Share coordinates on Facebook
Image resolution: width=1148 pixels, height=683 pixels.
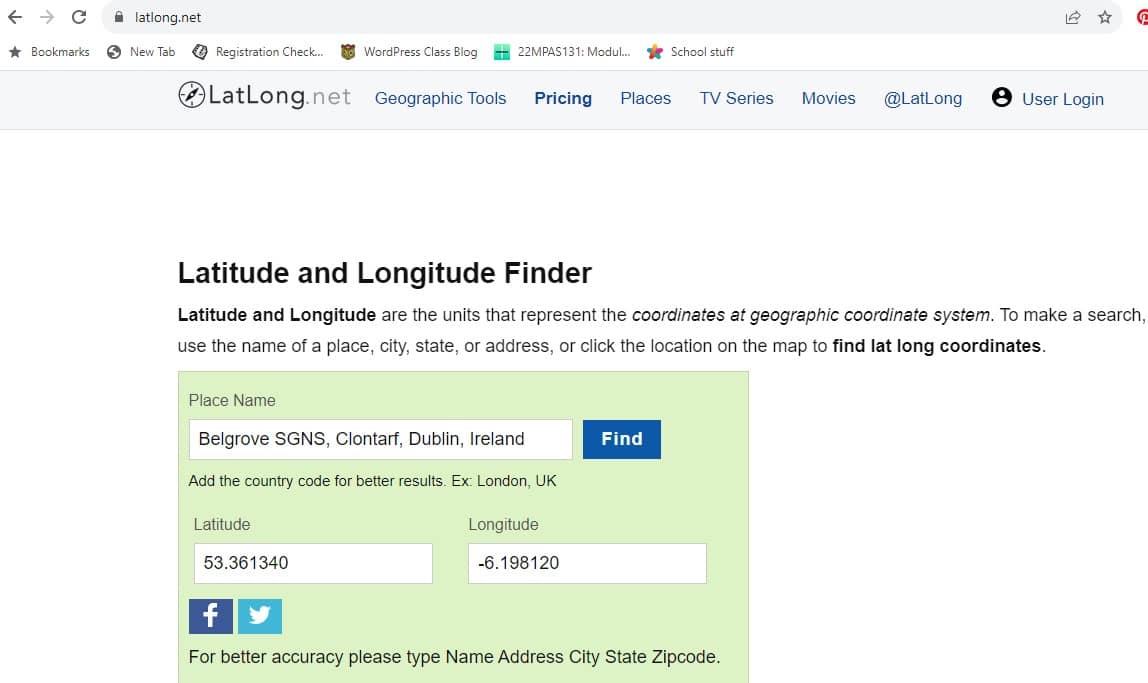211,616
